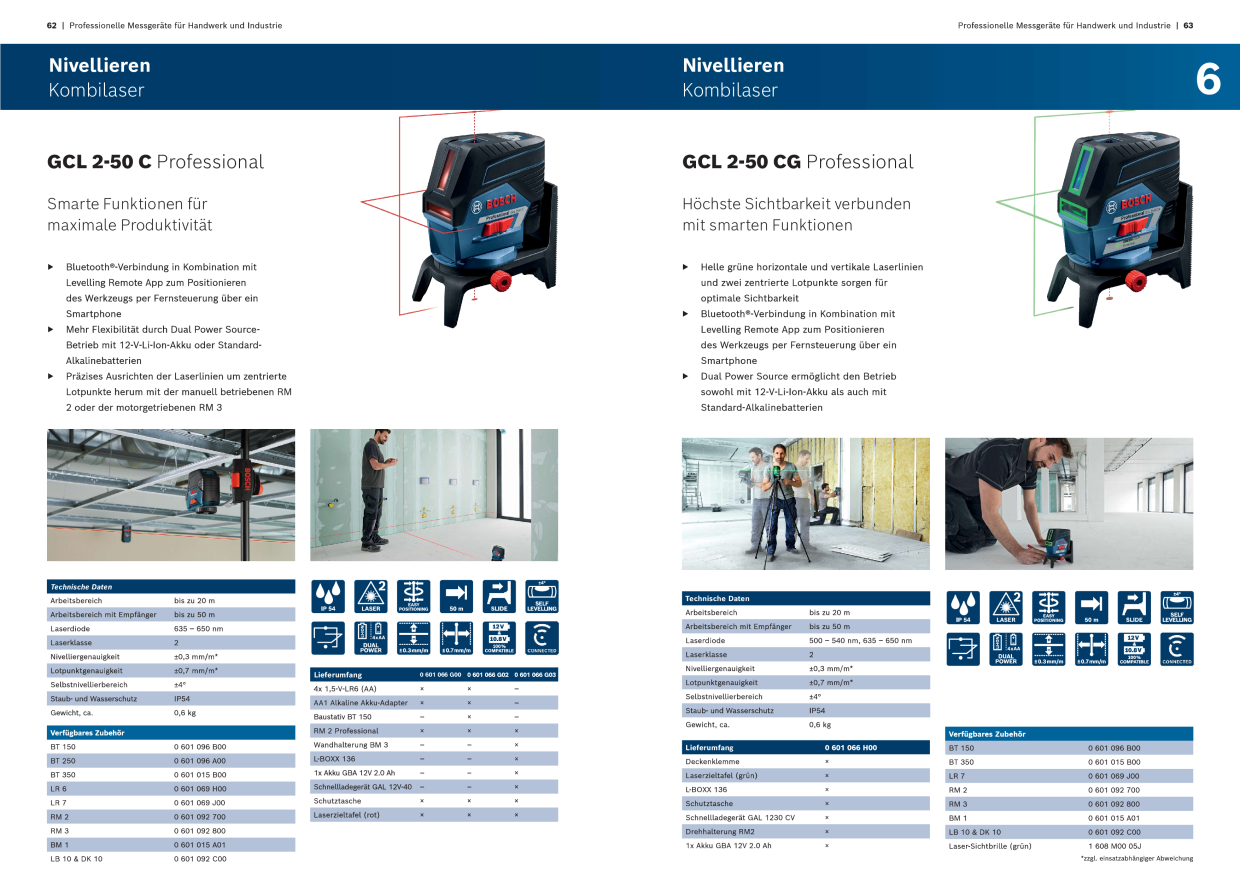
Task: Click the 'Wandhalterung BM 3' row
Action: 434,745
